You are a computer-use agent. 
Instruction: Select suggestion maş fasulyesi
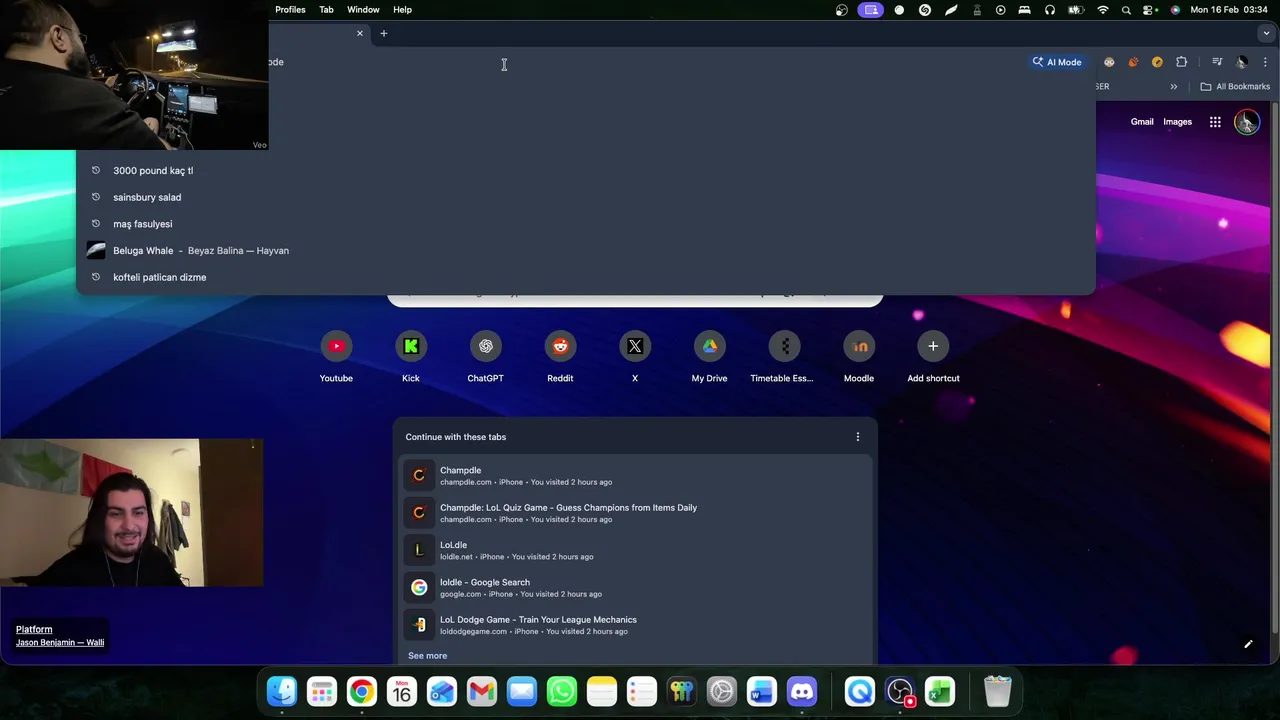tap(586, 224)
